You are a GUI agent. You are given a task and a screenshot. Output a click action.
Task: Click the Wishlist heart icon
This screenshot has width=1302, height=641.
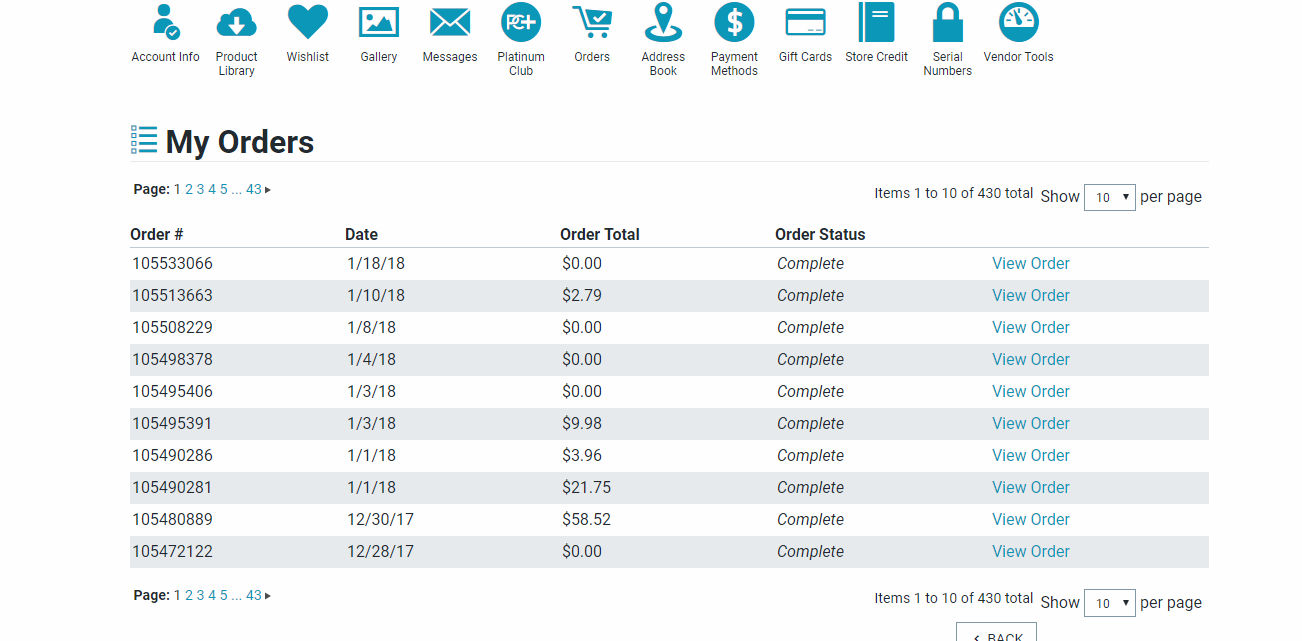click(x=307, y=22)
